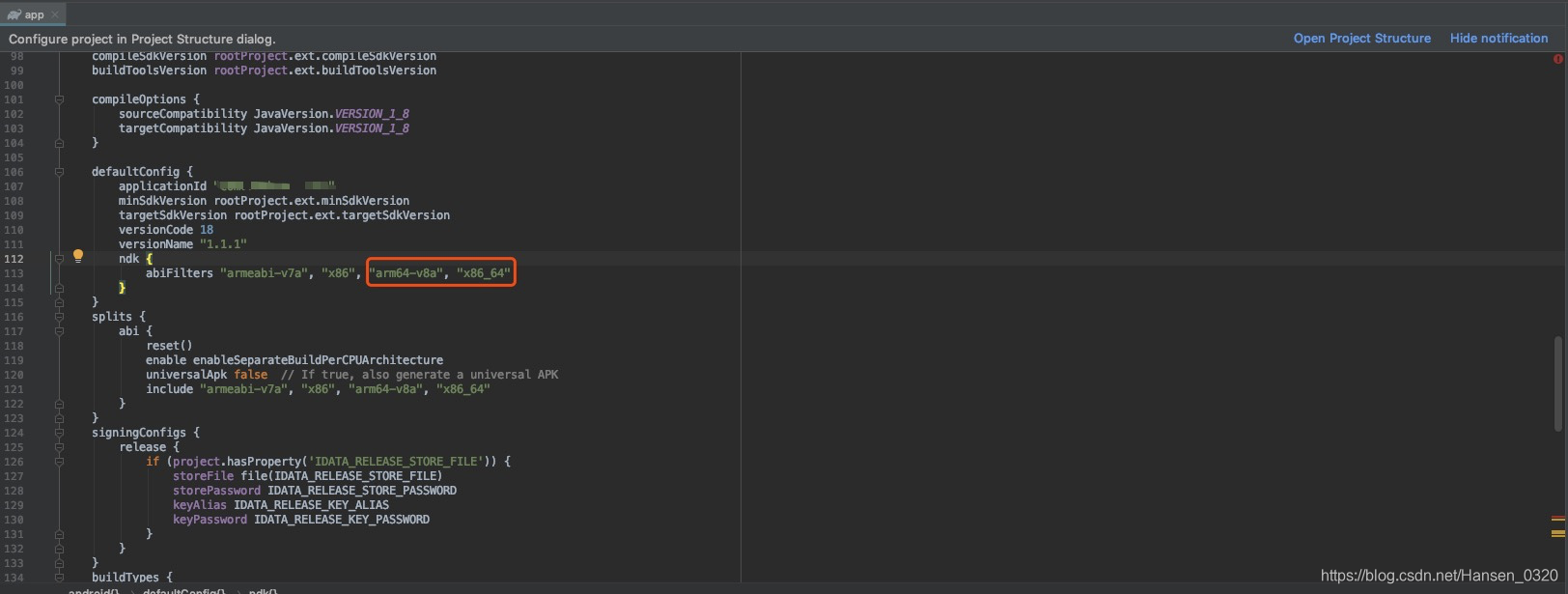Open Project Structure link in notification bar
Image resolution: width=1568 pixels, height=594 pixels.
point(1361,39)
